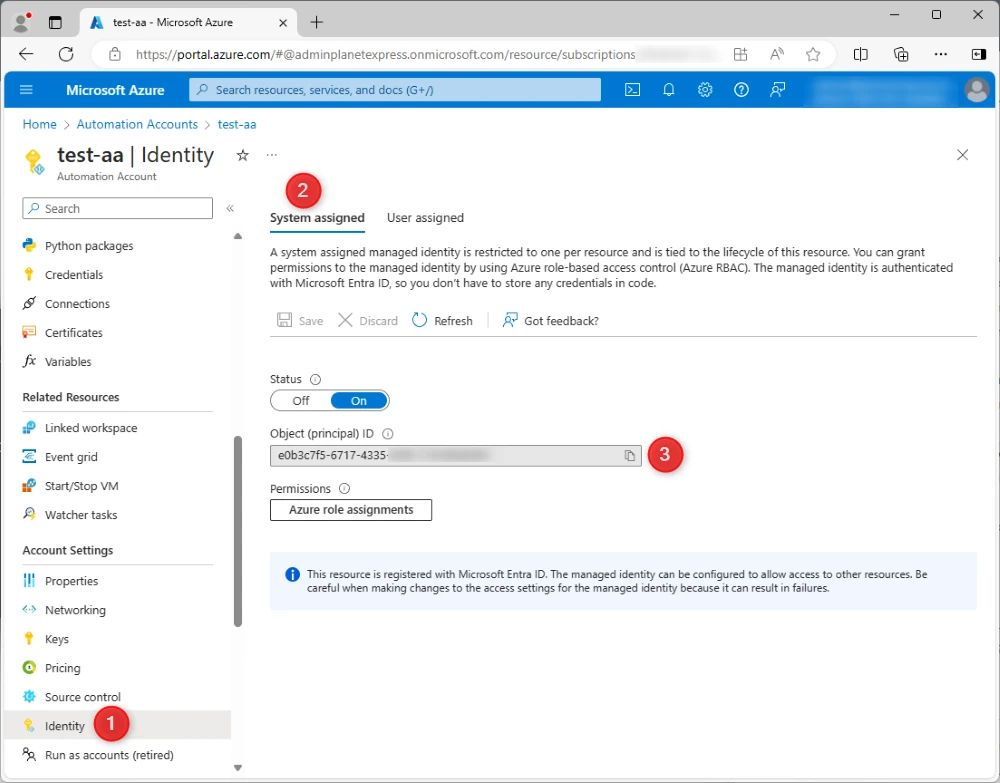Open portal settings gear
Screen dimensions: 1000x783
tap(705, 90)
